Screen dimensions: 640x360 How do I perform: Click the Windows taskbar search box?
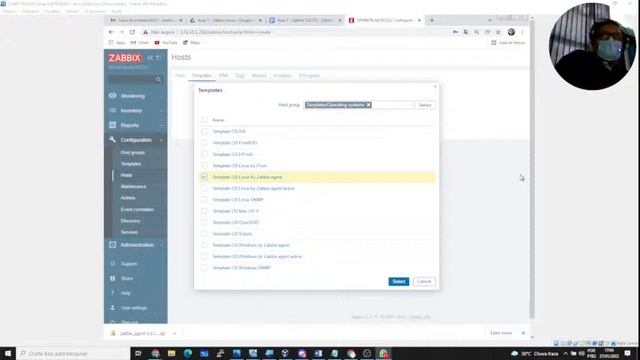pos(73,353)
